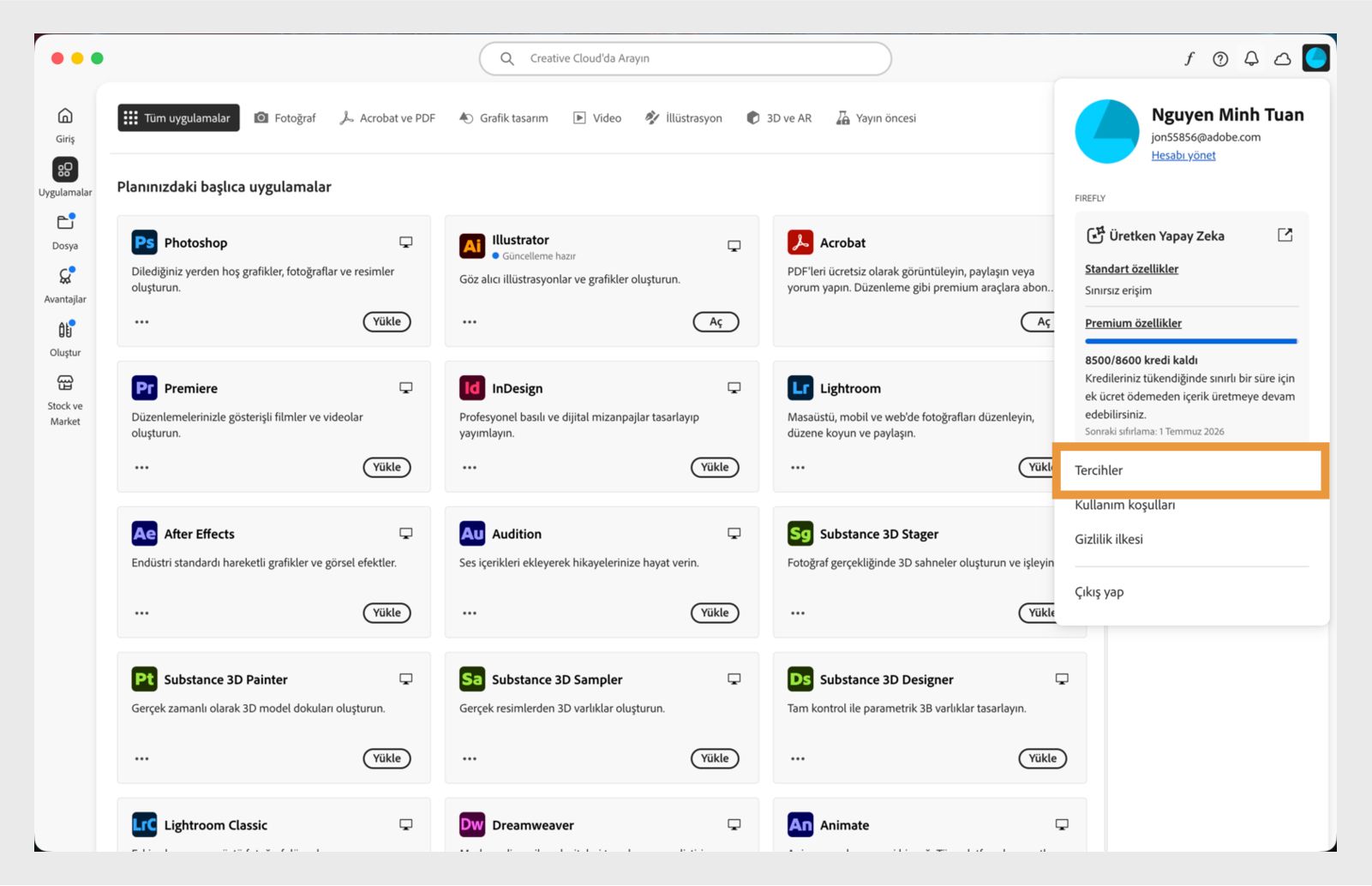The width and height of the screenshot is (1372, 886).
Task: Open more options on Substance 3D Painter card
Action: click(x=142, y=759)
